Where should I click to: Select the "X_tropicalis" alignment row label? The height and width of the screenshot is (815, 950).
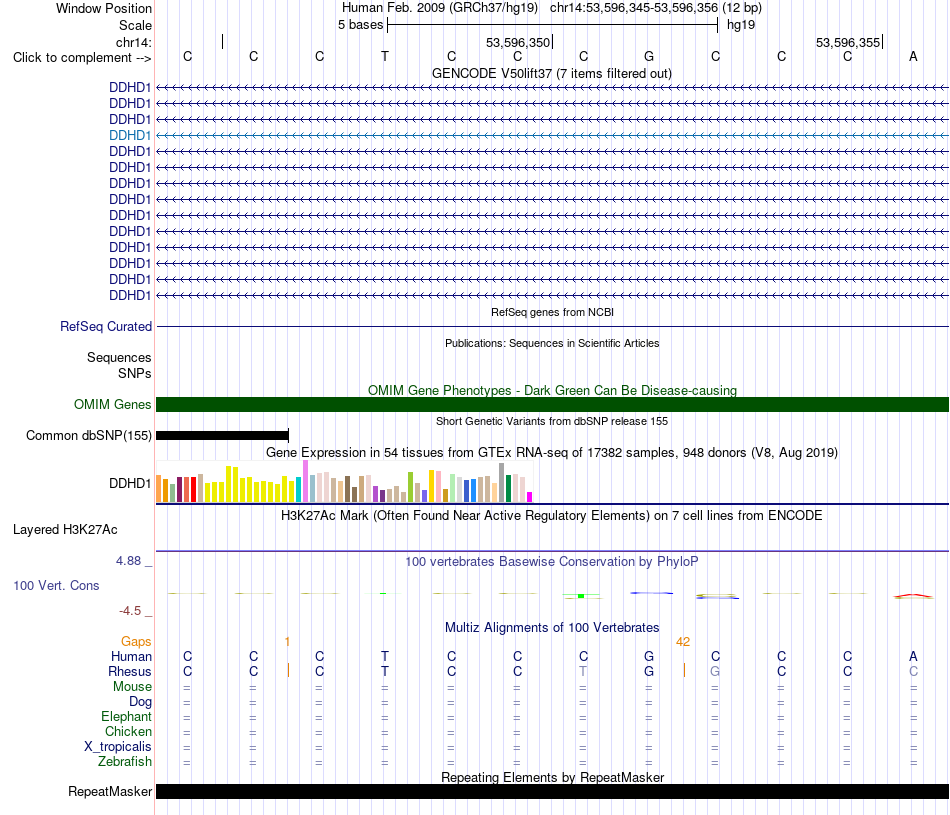(x=118, y=747)
